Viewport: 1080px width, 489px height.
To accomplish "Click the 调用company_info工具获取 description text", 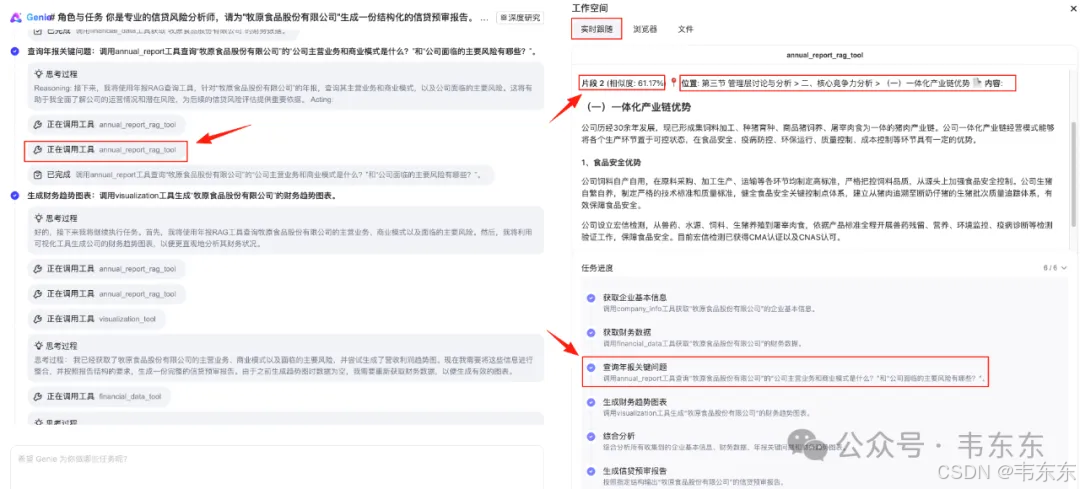I will tap(709, 309).
